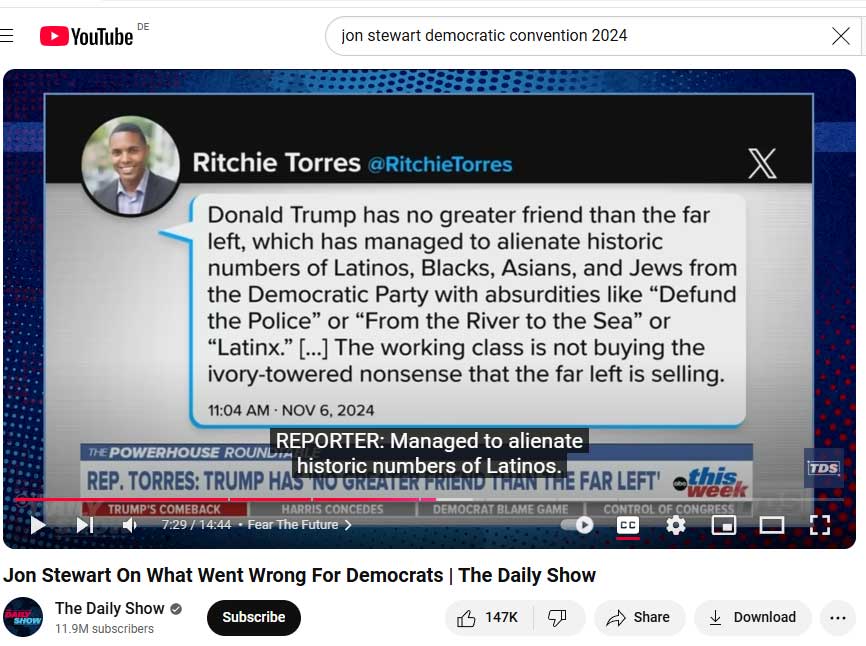
Task: Seek on the red video progress bar
Action: pyautogui.click(x=429, y=500)
